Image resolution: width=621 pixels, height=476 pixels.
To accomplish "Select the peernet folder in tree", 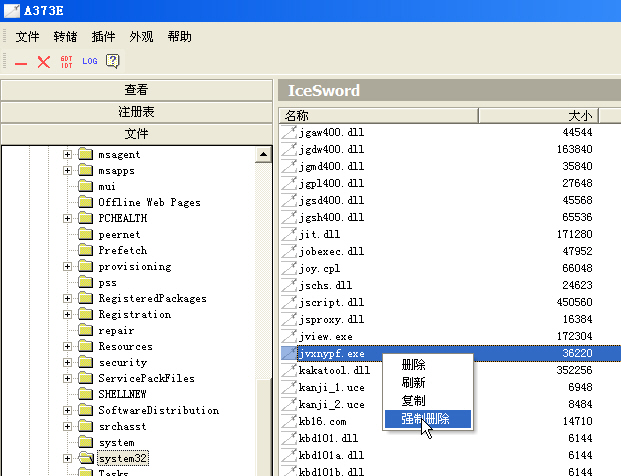I will [x=119, y=234].
